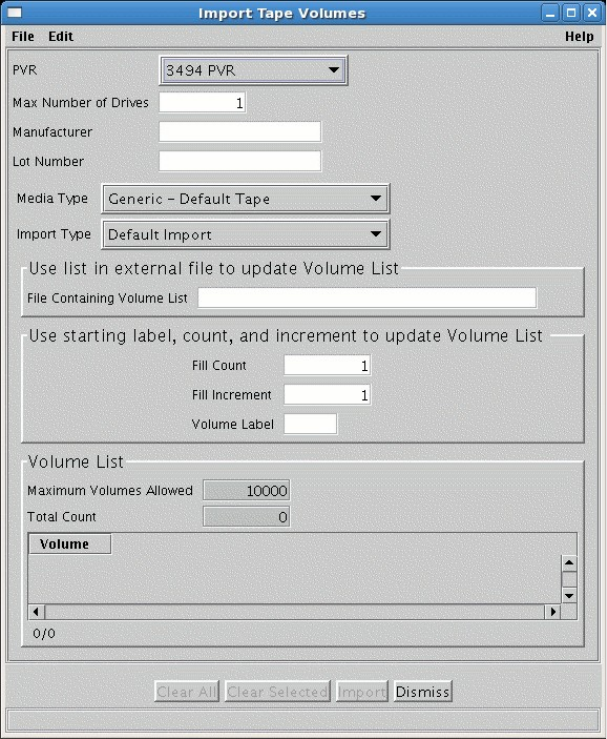Screen dimensions: 607x739
Task: Open the Media Type dropdown
Action: (x=246, y=198)
